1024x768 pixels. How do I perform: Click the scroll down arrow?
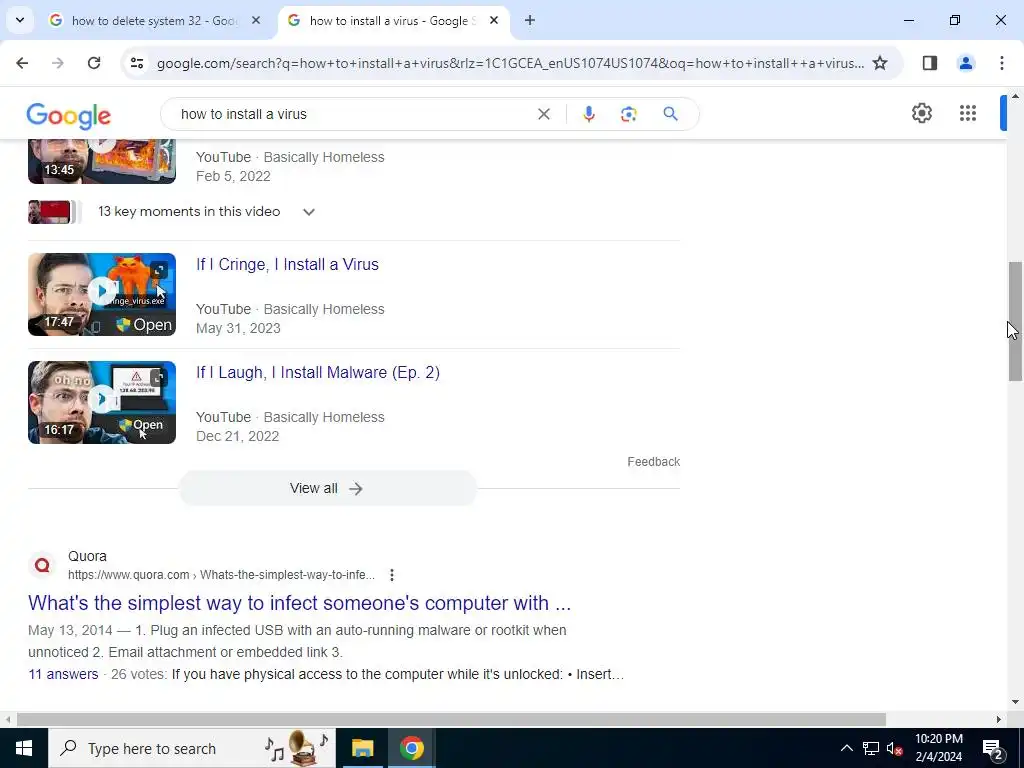pos(1015,703)
